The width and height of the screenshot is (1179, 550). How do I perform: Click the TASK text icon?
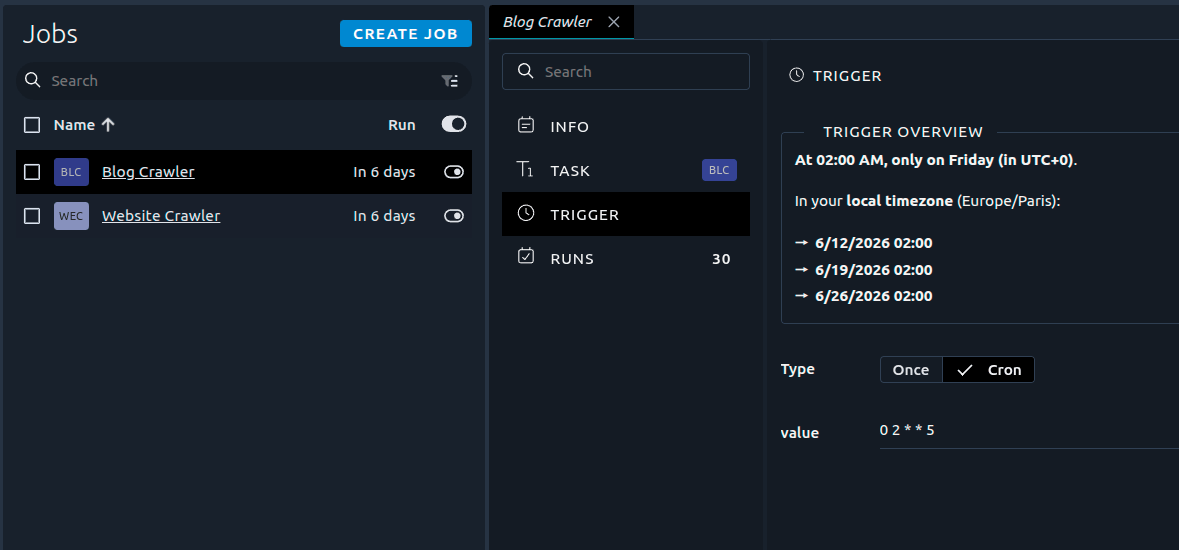click(x=526, y=170)
